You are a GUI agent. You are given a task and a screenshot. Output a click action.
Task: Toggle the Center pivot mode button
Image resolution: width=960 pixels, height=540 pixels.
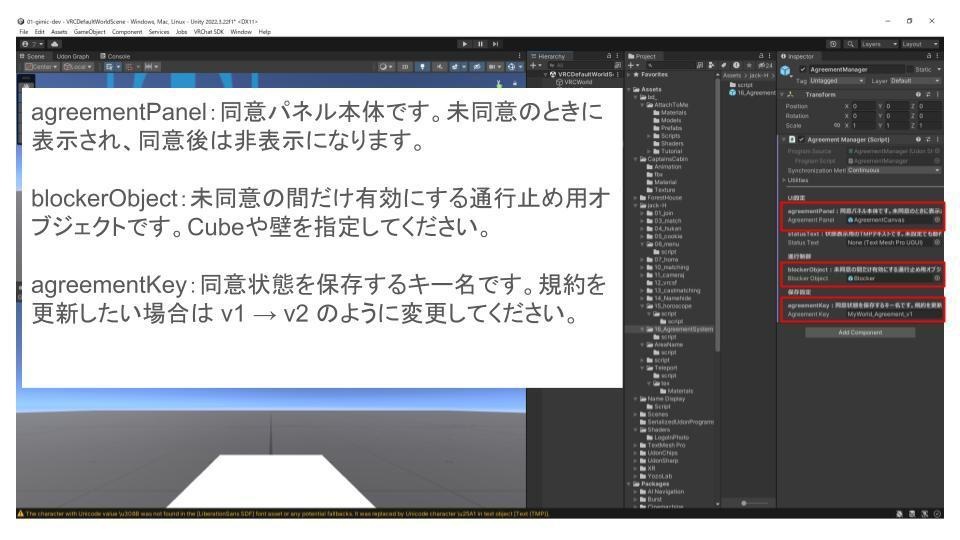[x=41, y=67]
